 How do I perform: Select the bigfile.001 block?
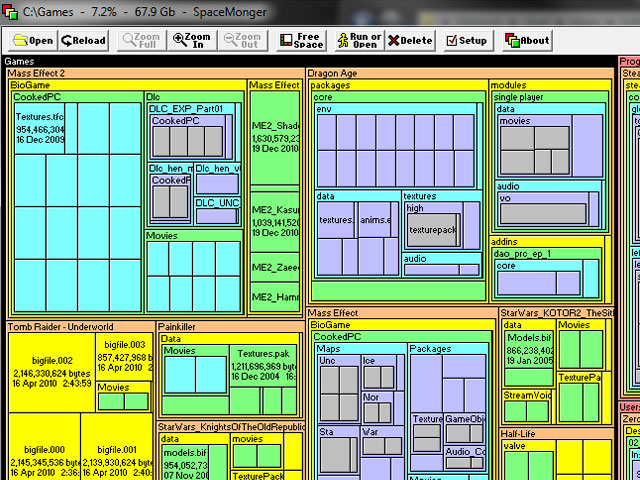pos(117,447)
